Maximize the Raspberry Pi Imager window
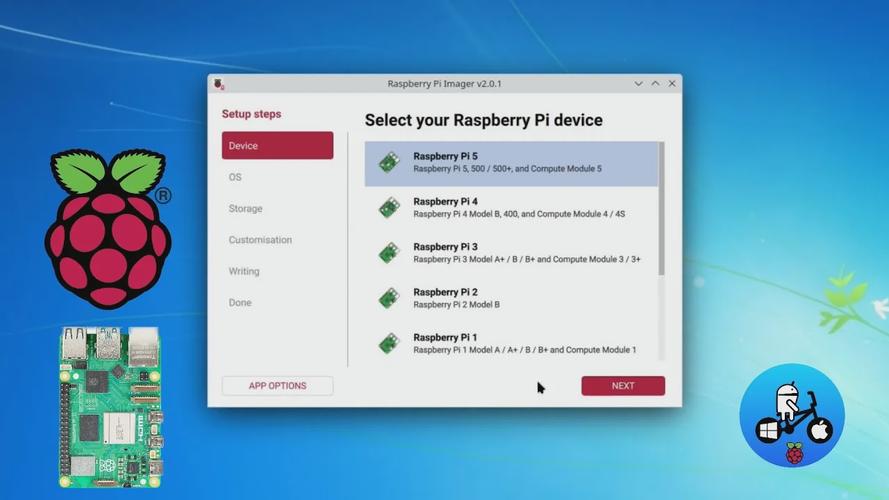Image resolution: width=889 pixels, height=500 pixels. click(x=655, y=83)
